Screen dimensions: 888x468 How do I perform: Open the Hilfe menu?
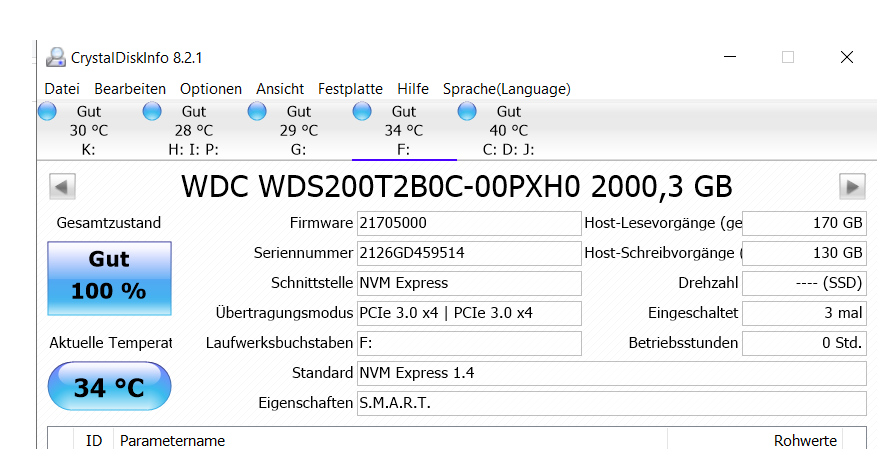(413, 89)
